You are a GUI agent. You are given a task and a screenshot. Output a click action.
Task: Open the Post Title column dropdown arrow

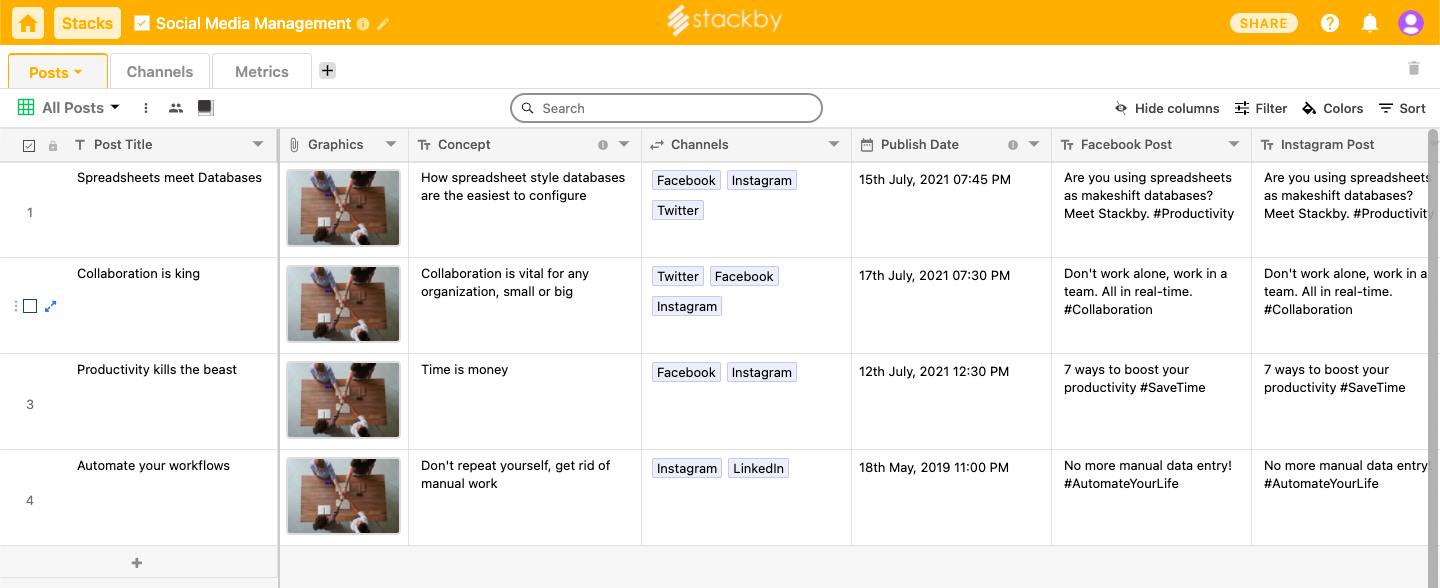(x=258, y=145)
